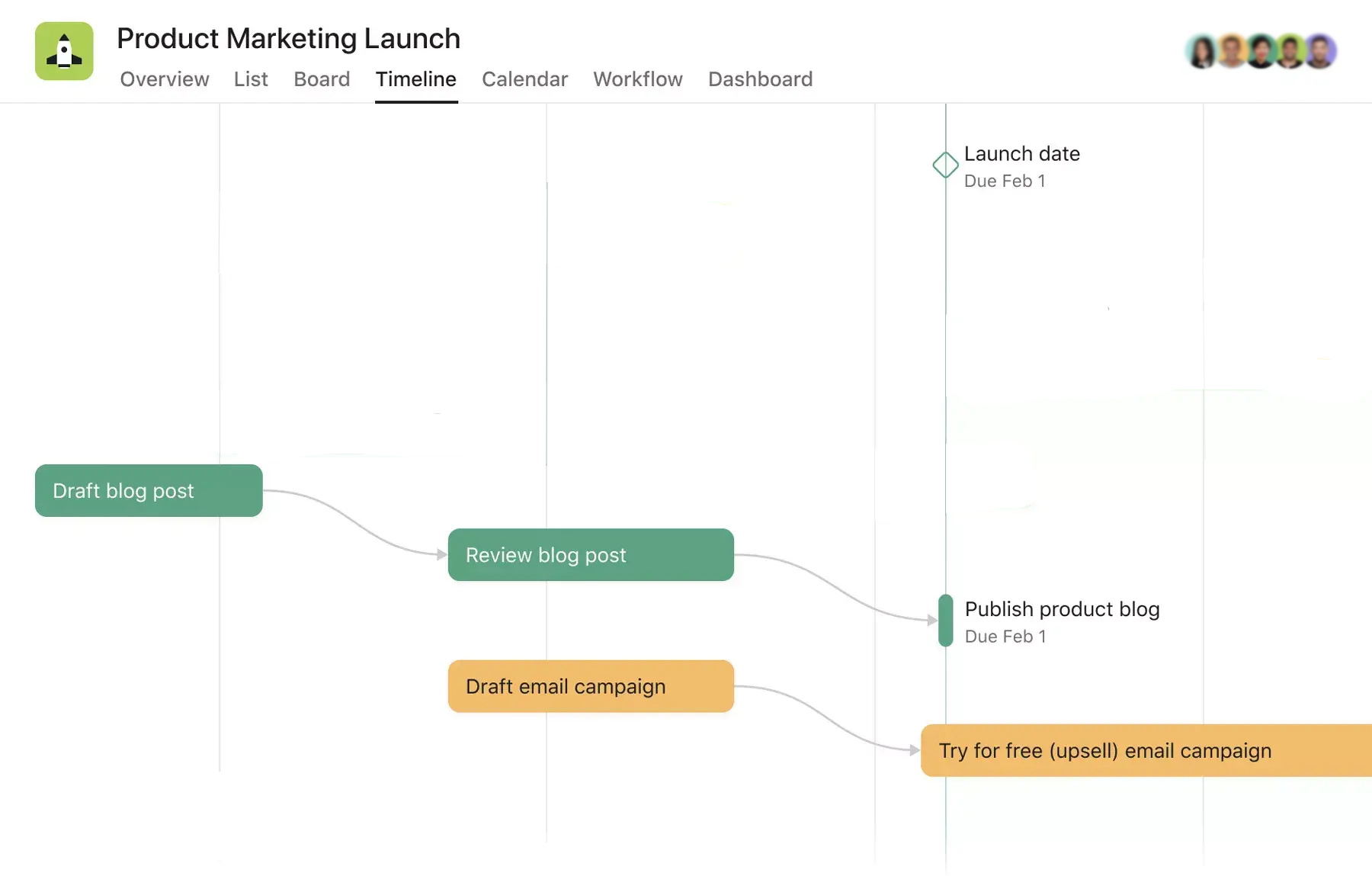The height and width of the screenshot is (876, 1372).
Task: Click the avatar with the teal background
Action: 1202,52
